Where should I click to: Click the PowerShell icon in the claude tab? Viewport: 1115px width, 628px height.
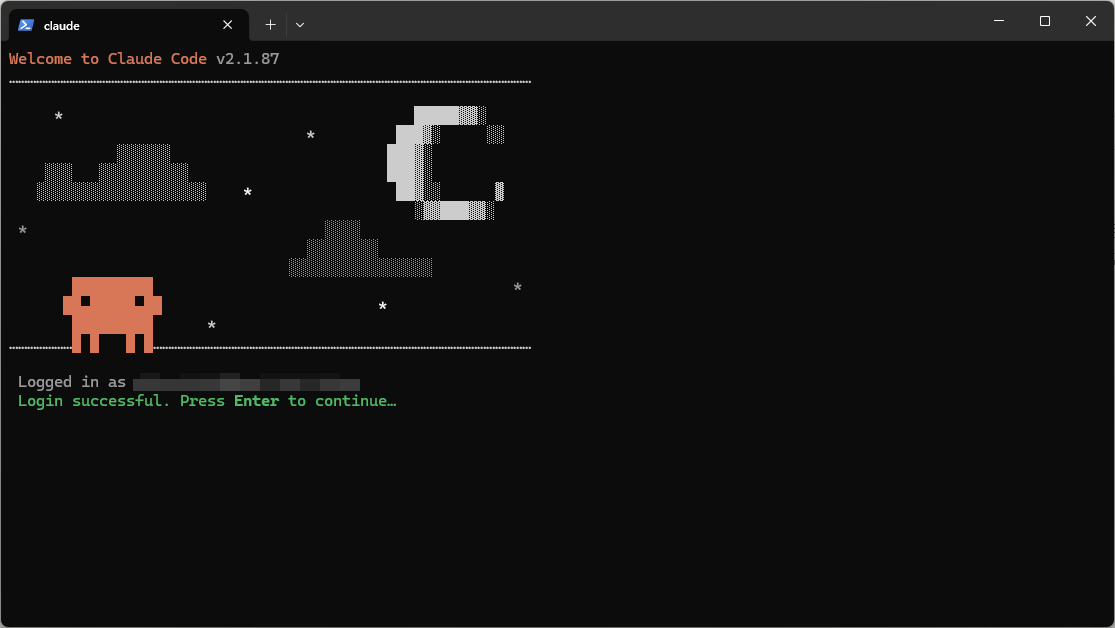pos(26,25)
